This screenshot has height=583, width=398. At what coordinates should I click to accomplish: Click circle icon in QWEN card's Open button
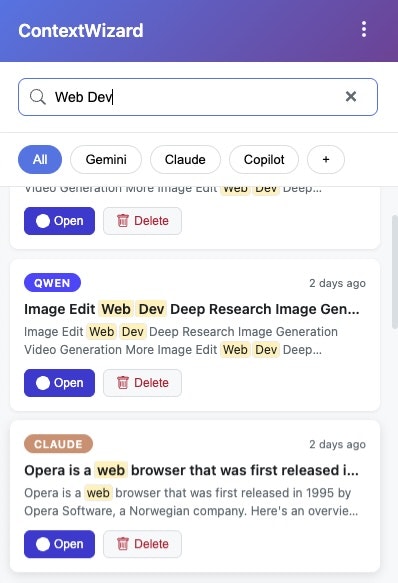pos(43,383)
